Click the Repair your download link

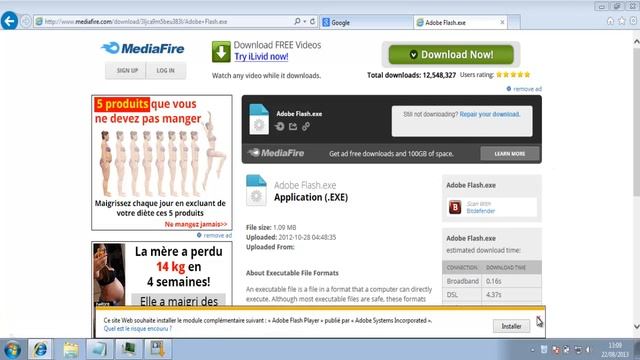tap(490, 114)
